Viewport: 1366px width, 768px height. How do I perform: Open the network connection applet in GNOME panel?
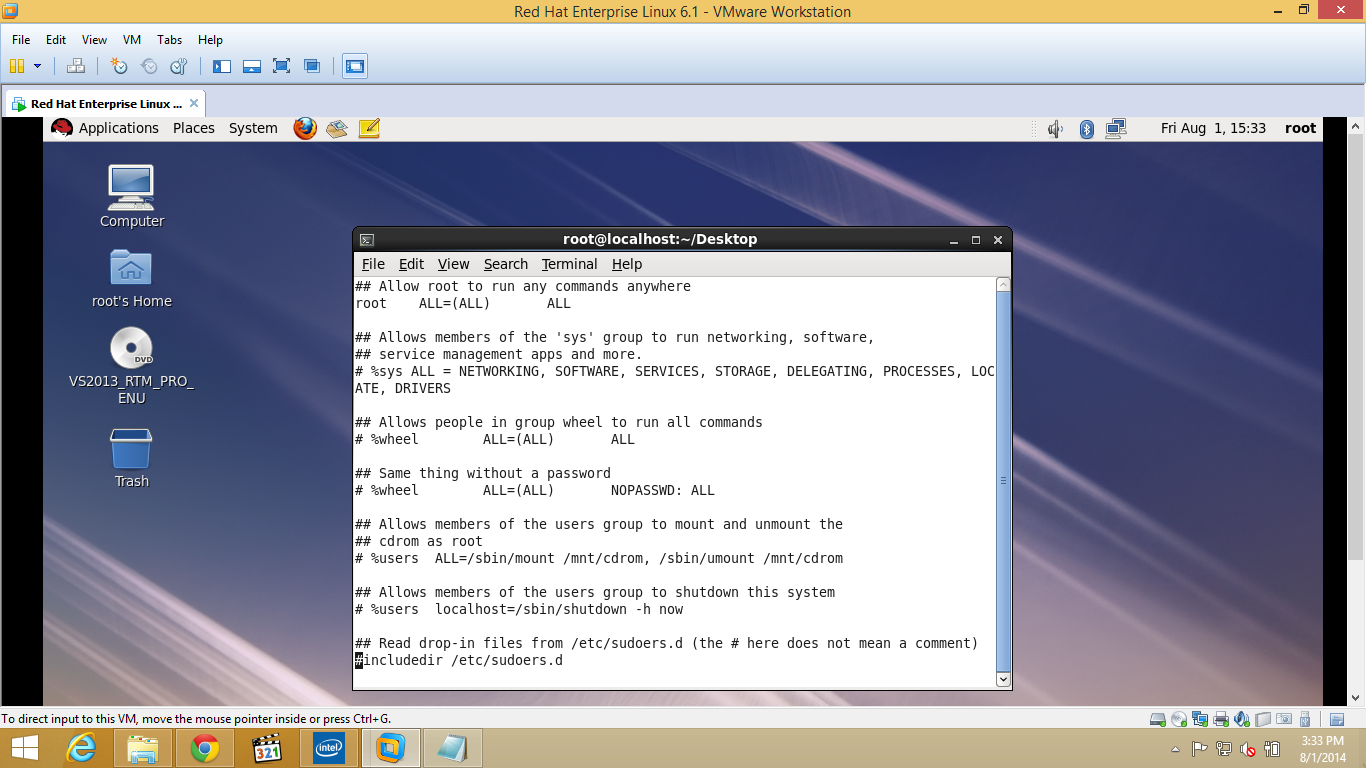(1116, 128)
